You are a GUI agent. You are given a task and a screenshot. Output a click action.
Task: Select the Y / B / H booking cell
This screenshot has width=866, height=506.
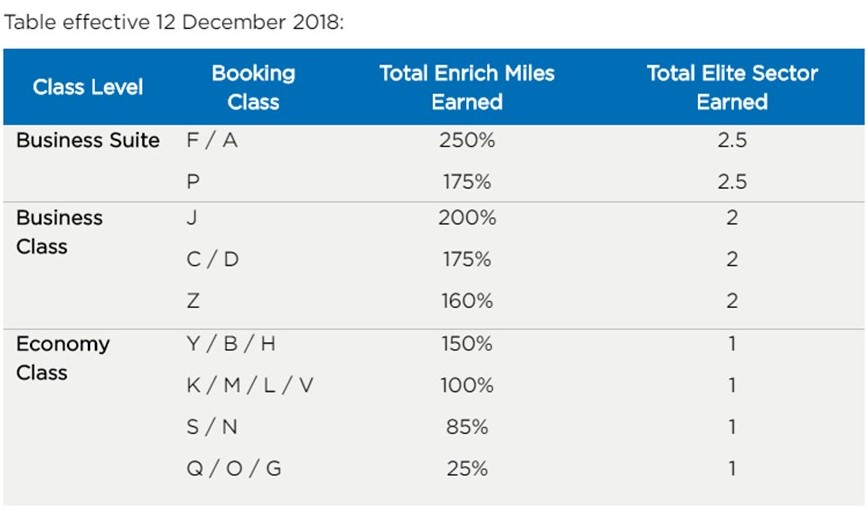[231, 344]
